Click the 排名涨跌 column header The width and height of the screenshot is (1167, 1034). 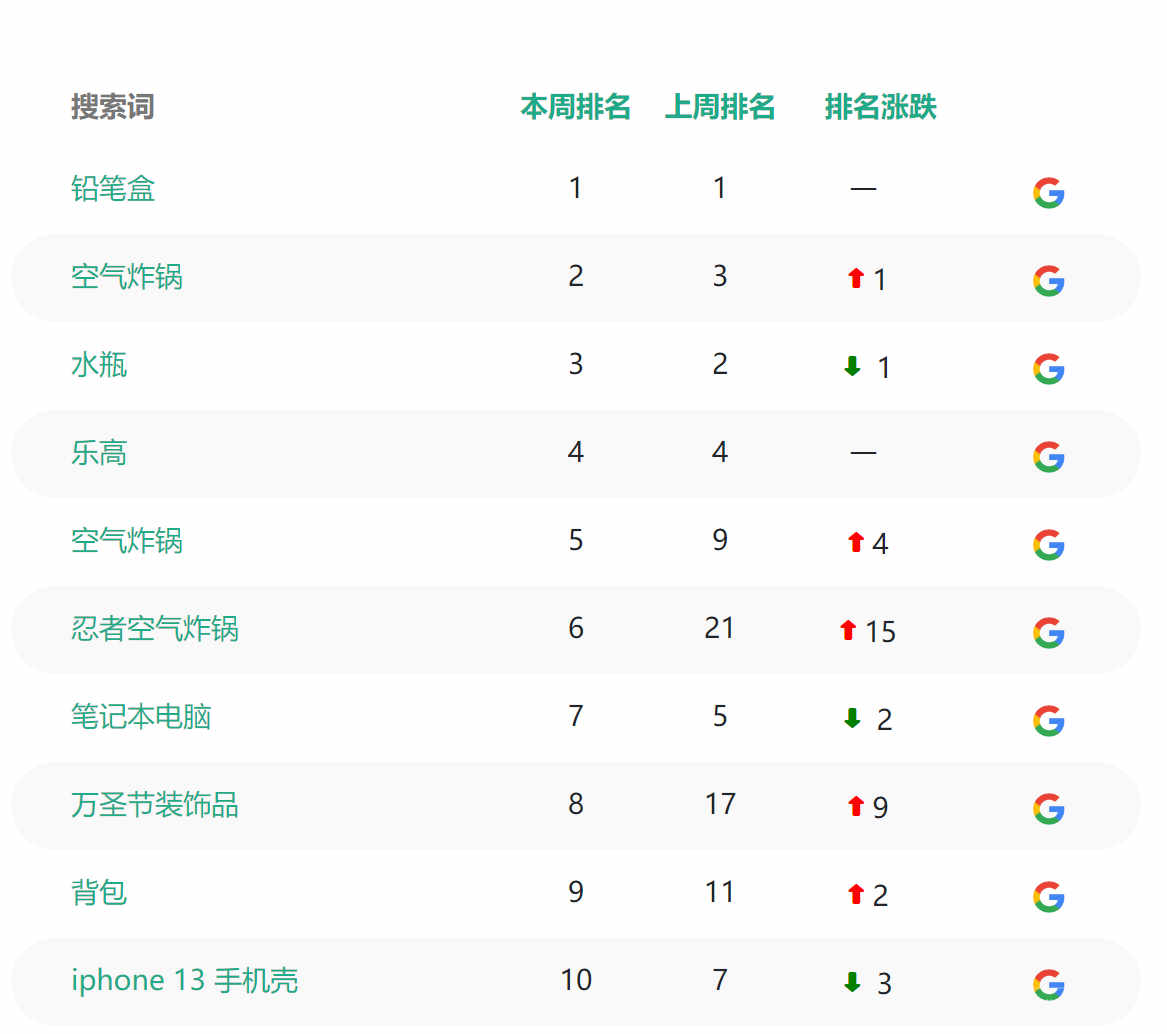pos(880,107)
